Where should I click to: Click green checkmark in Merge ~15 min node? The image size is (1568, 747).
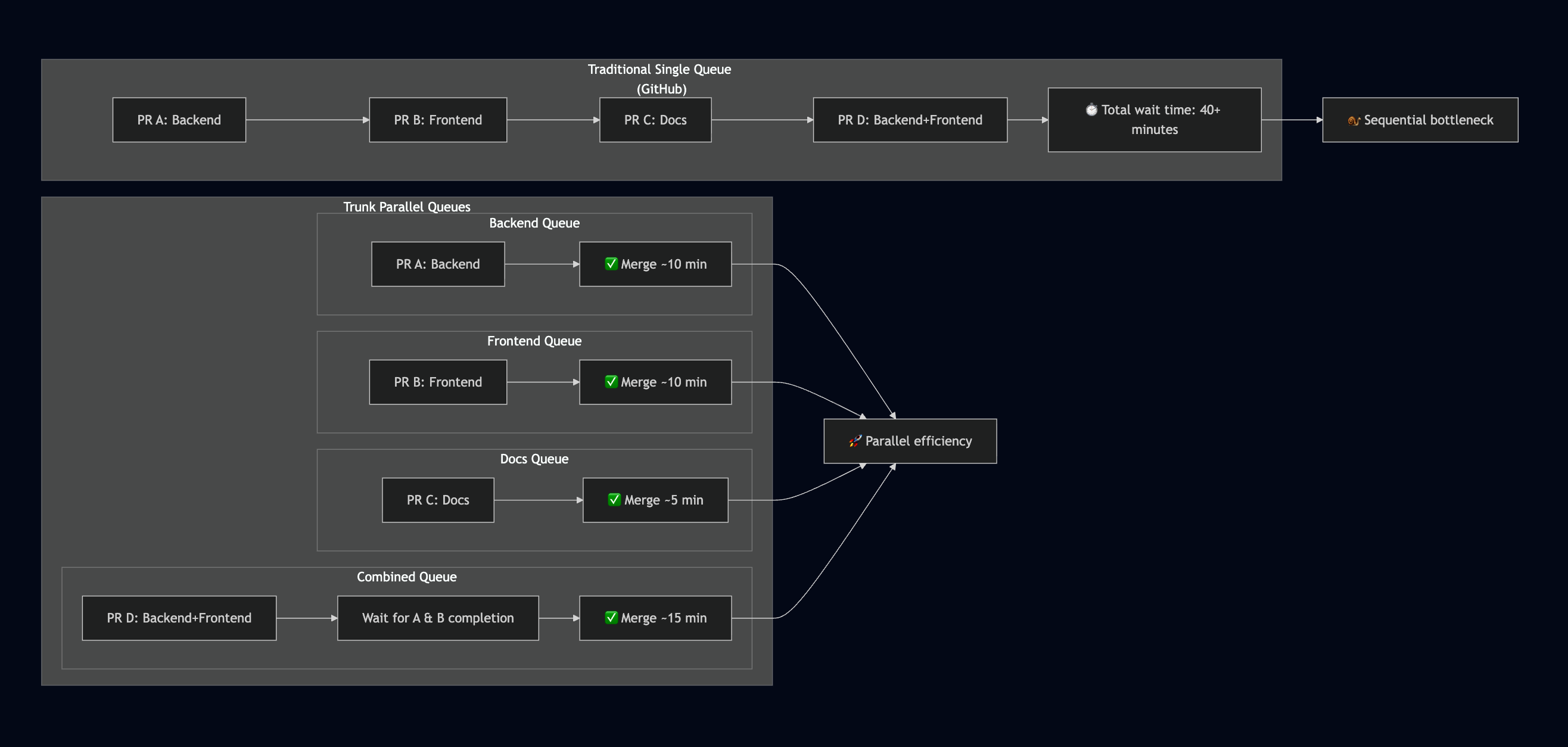point(611,617)
